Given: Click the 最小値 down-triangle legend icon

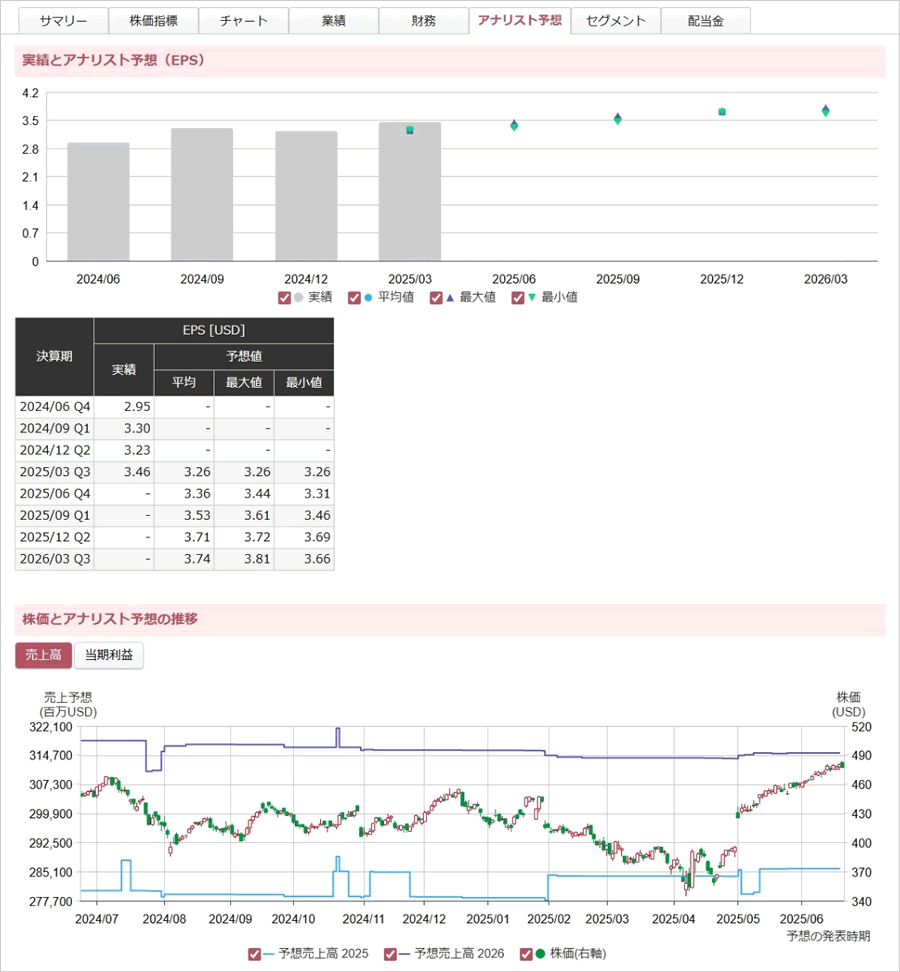Looking at the screenshot, I should pyautogui.click(x=531, y=298).
